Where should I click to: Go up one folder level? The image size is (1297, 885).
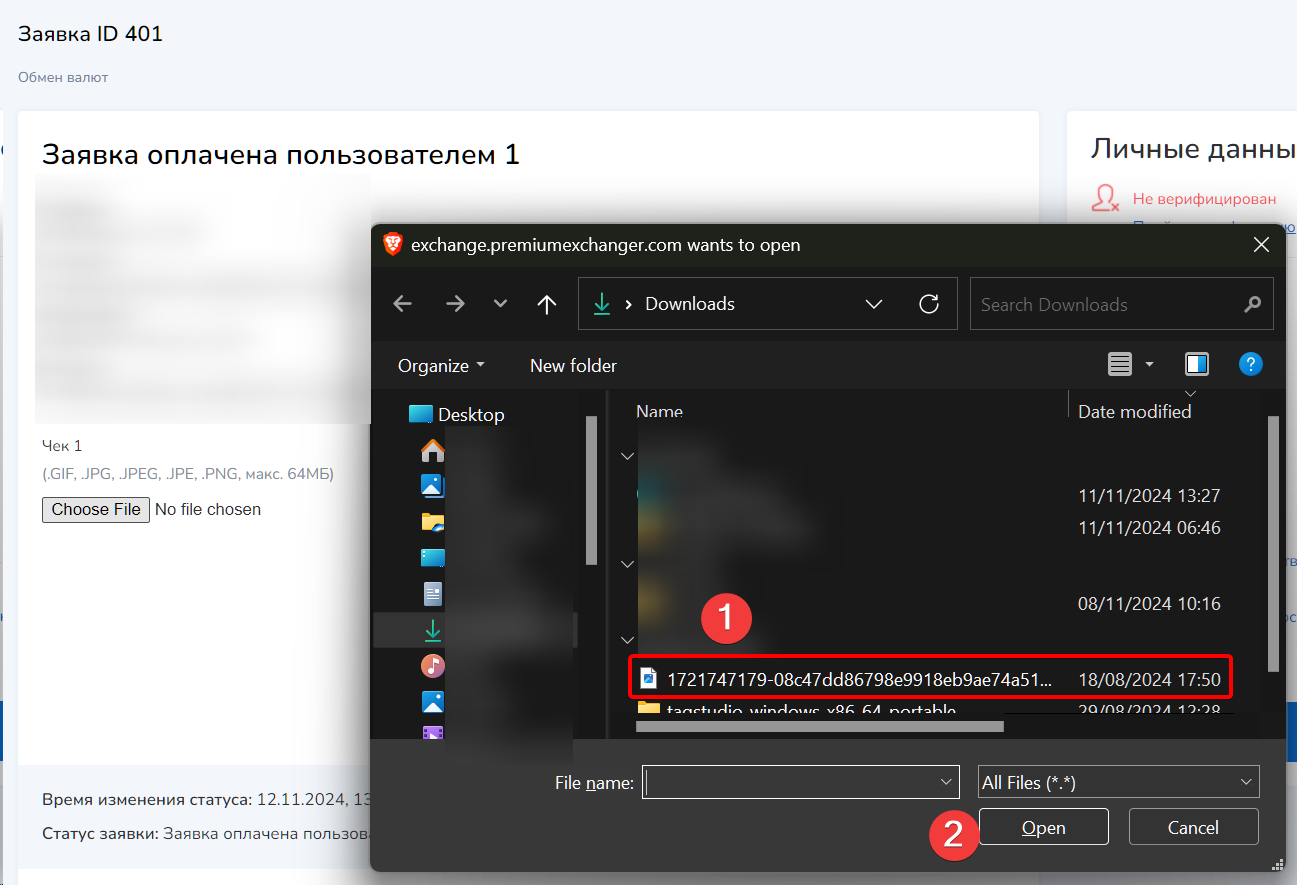click(547, 304)
